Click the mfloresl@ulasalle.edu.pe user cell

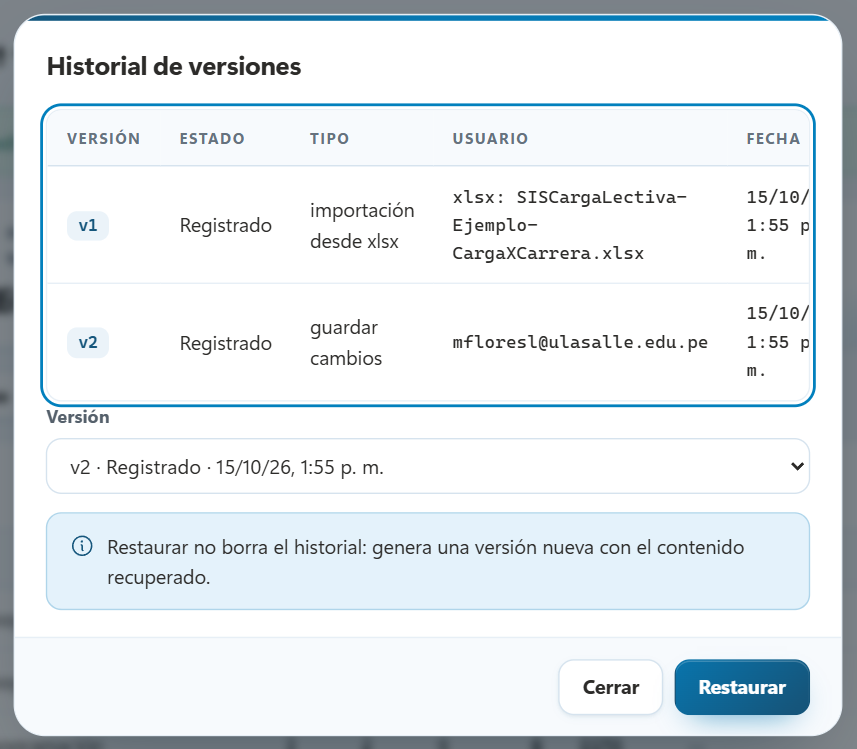point(580,342)
